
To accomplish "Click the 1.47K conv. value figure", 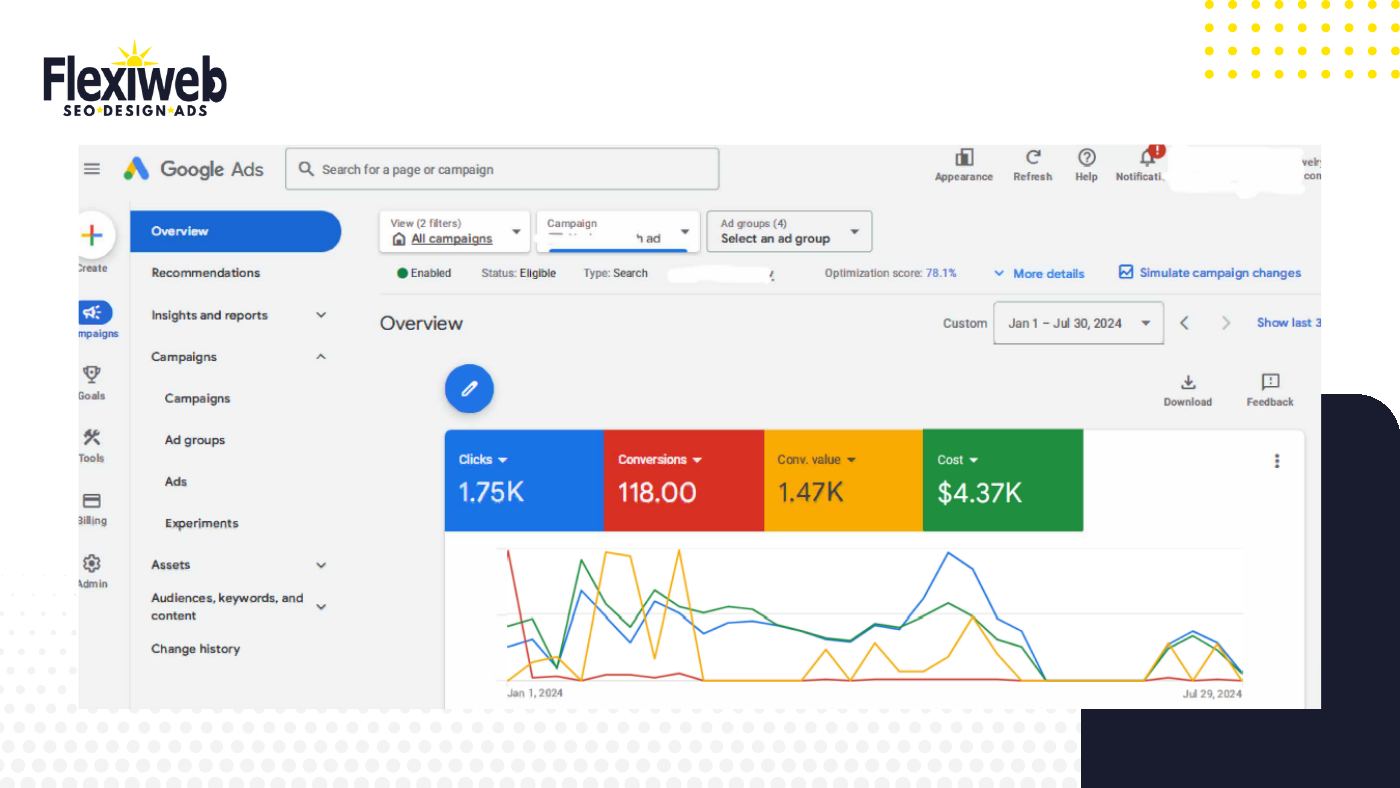I will [x=813, y=492].
